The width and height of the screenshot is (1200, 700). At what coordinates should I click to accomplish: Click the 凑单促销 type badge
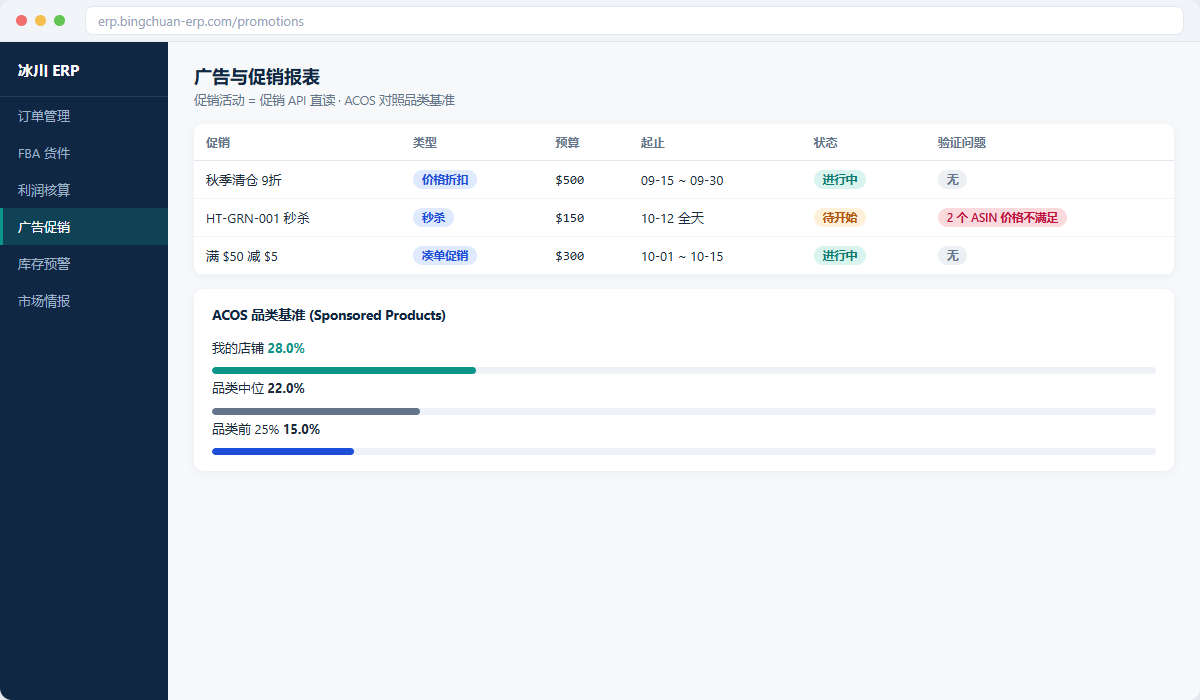[445, 256]
